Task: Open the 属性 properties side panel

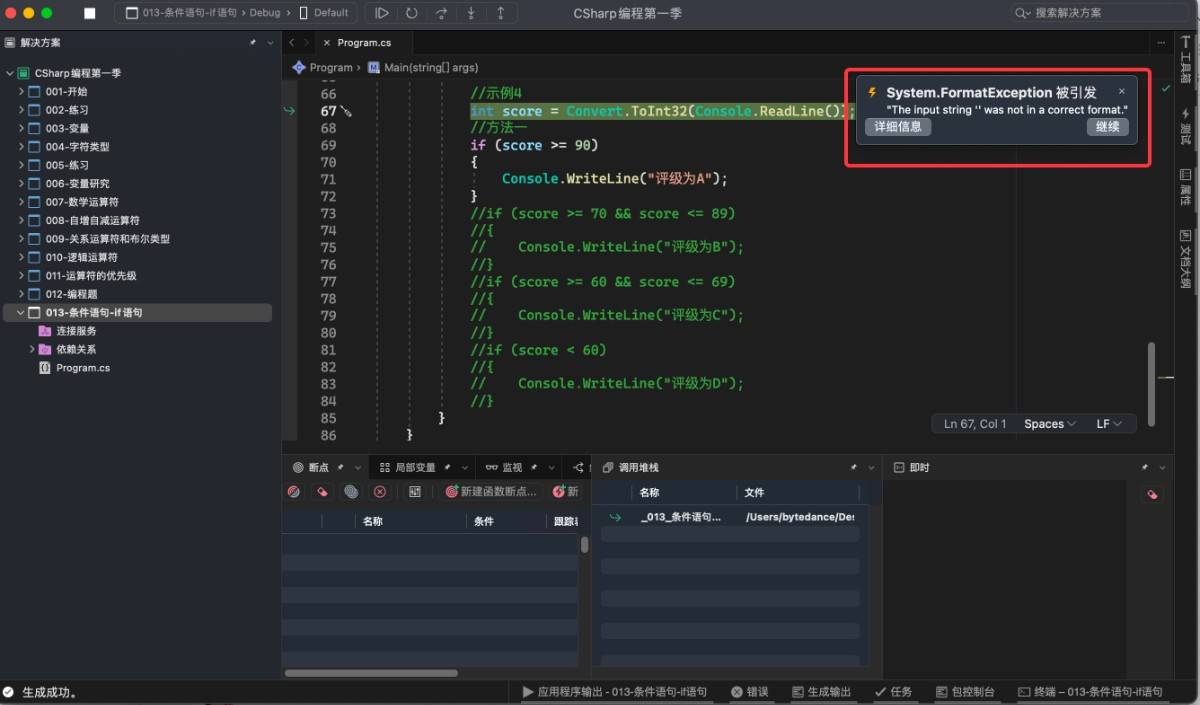Action: point(1186,187)
